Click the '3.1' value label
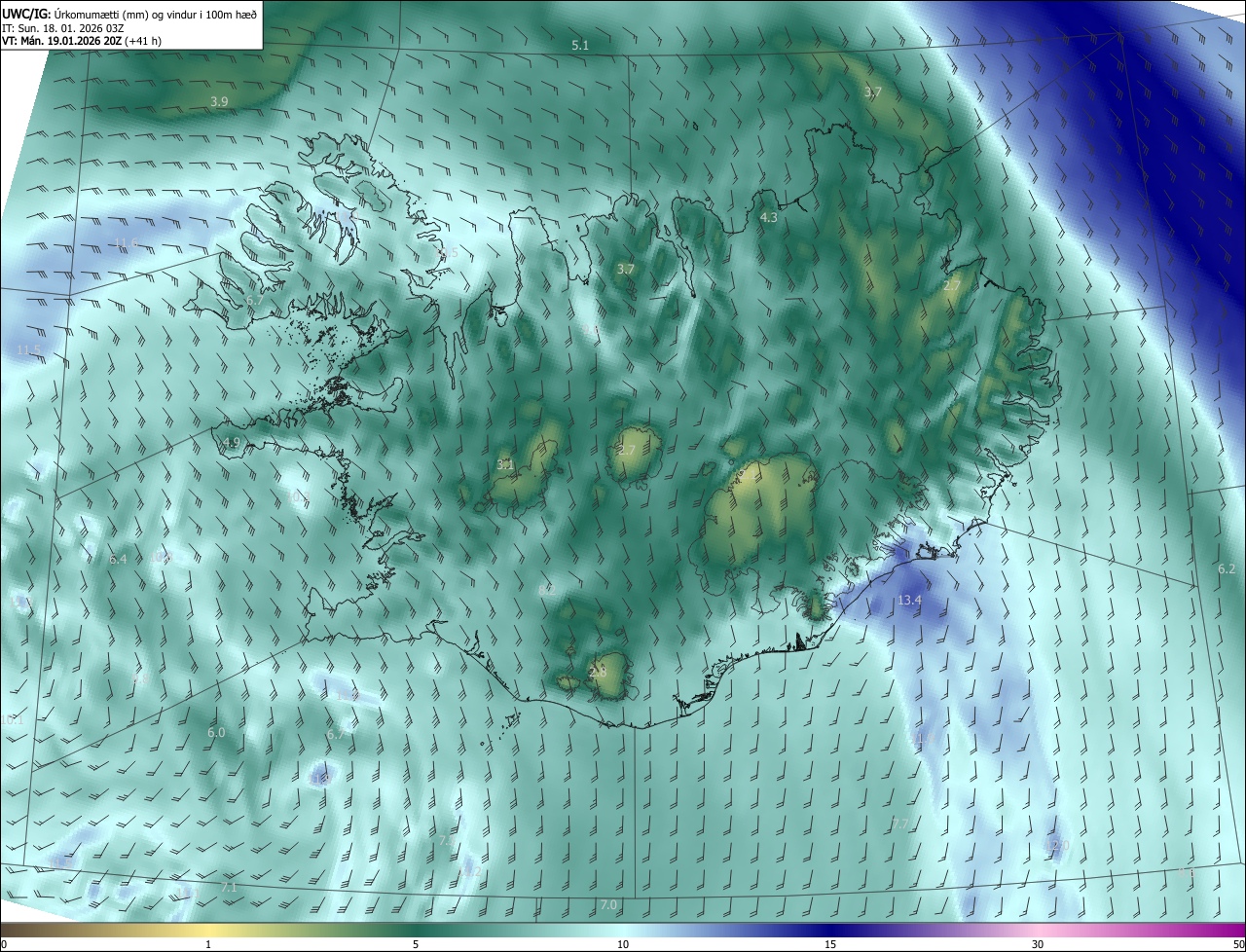The height and width of the screenshot is (952, 1246). pyautogui.click(x=505, y=465)
